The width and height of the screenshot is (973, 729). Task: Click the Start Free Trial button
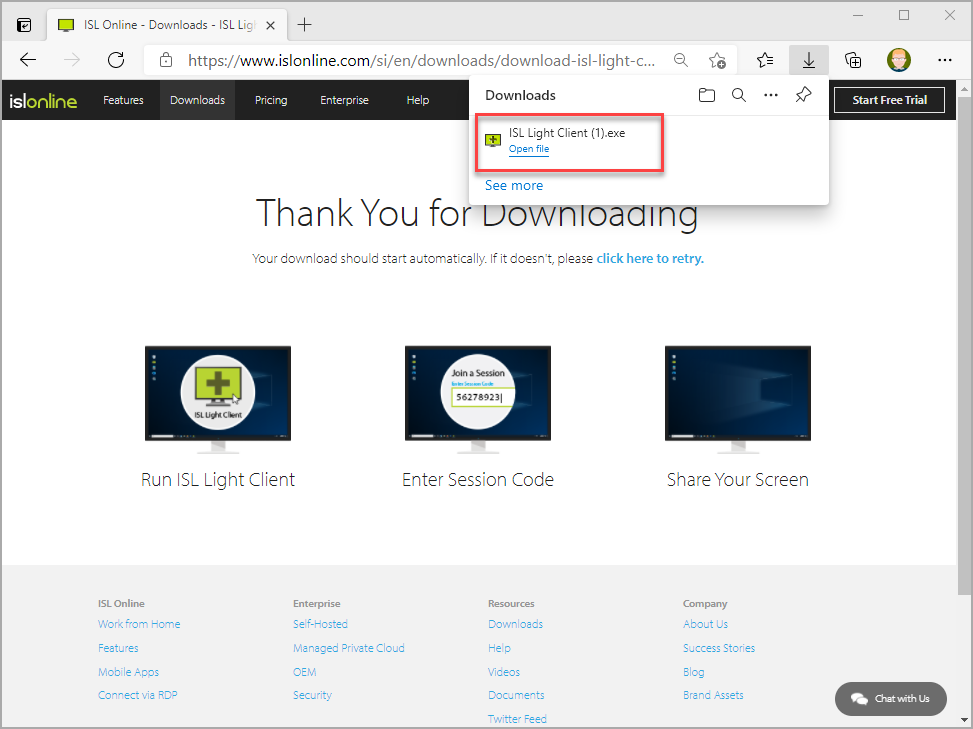pos(888,100)
